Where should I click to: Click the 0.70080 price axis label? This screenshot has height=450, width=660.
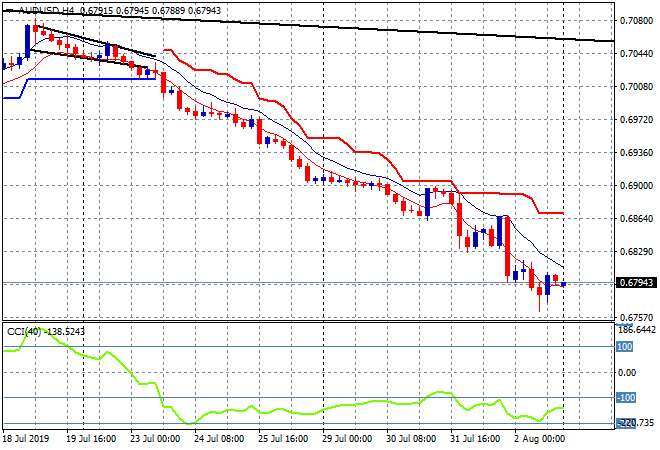click(x=636, y=87)
